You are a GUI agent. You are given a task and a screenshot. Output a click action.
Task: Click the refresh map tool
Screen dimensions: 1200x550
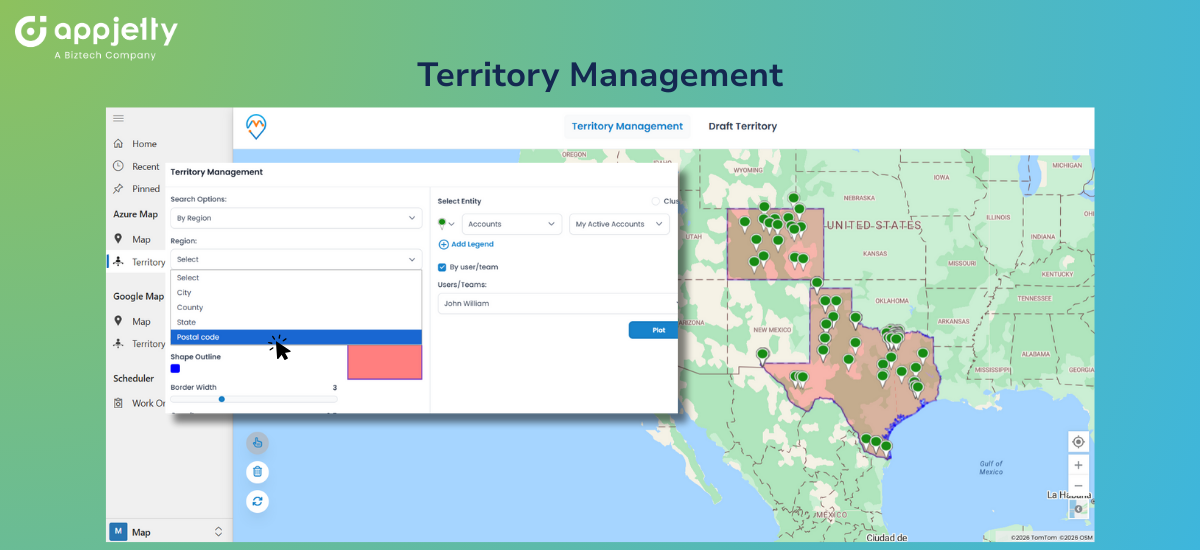[257, 501]
